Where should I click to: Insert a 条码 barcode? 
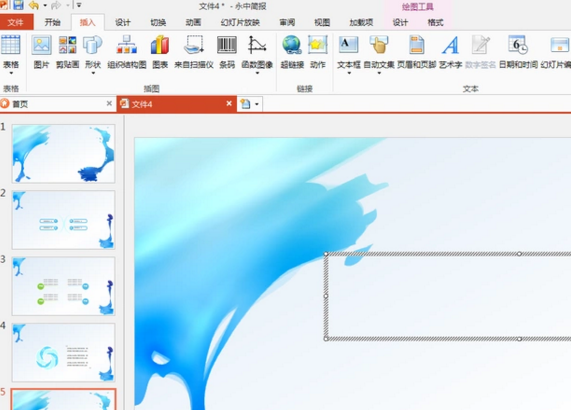227,45
